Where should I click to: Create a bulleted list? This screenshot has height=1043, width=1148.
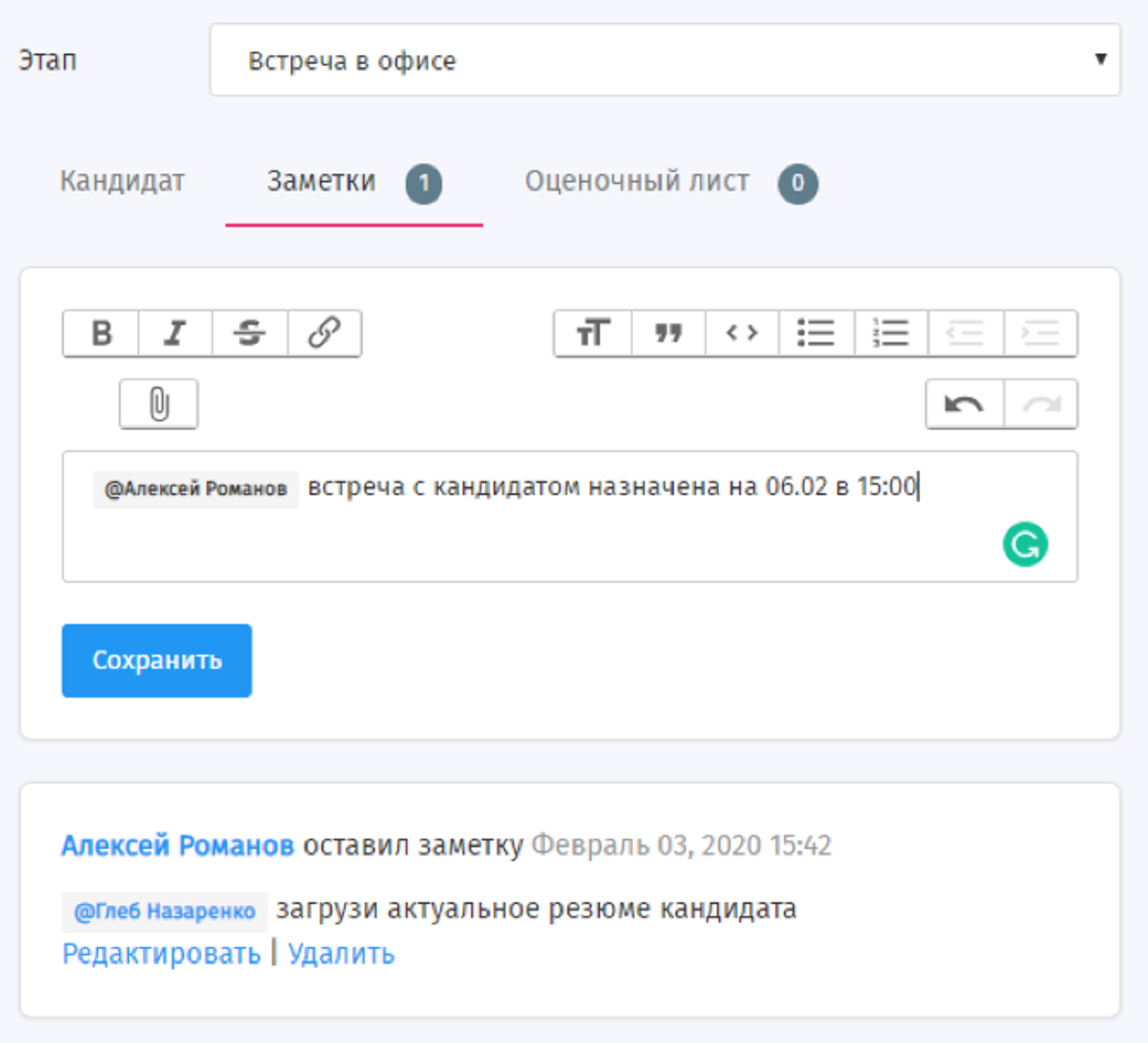(x=817, y=333)
